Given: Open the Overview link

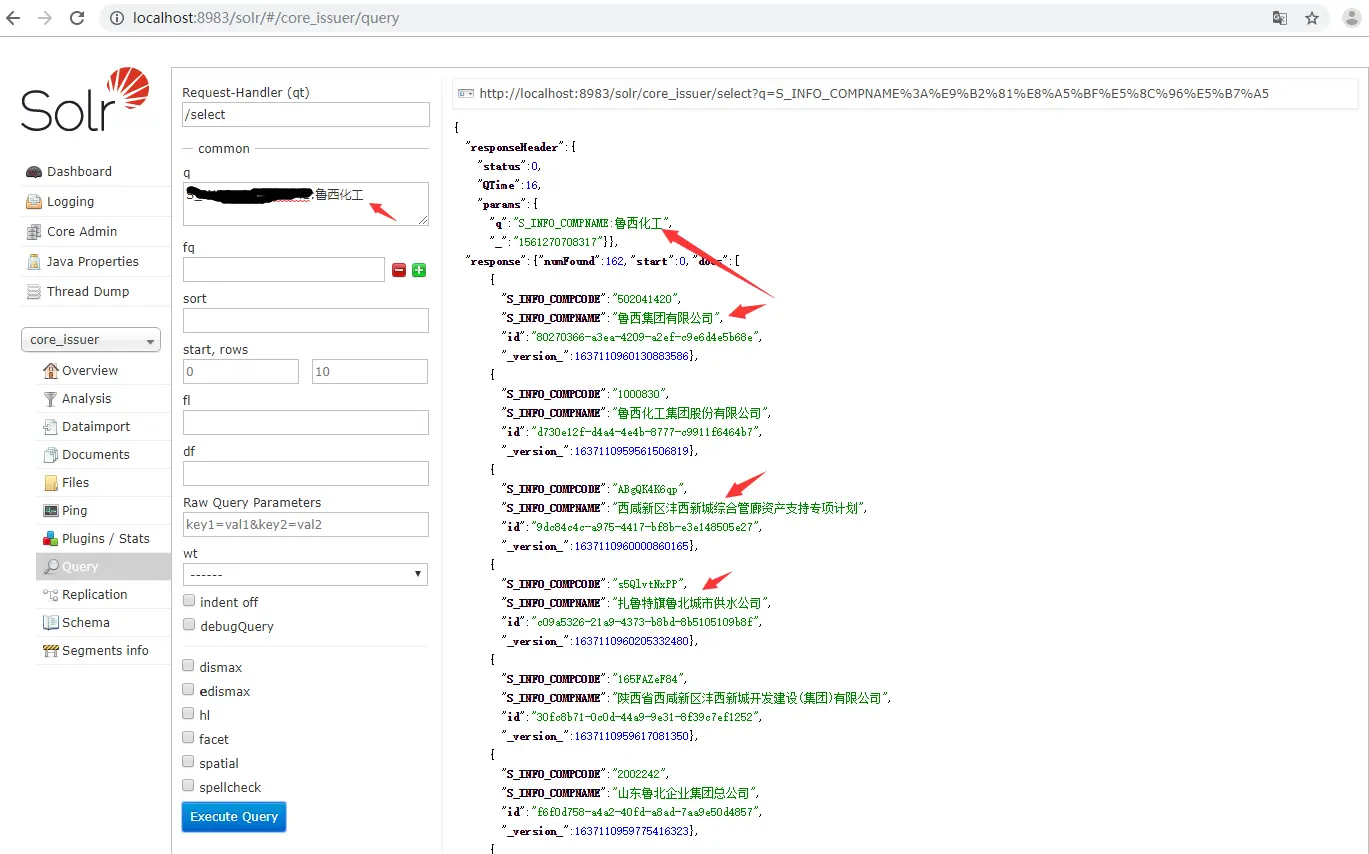Looking at the screenshot, I should tap(90, 371).
